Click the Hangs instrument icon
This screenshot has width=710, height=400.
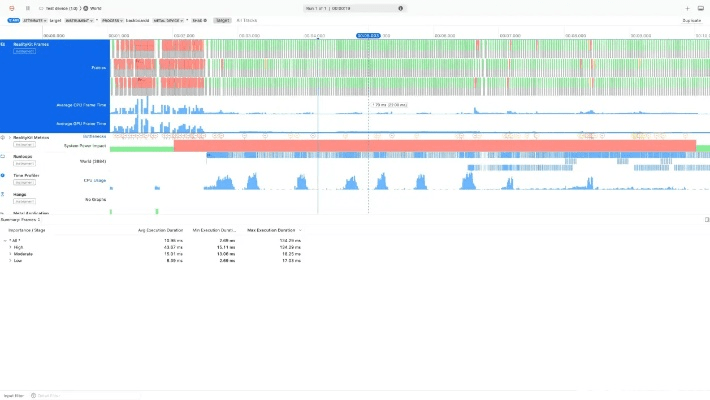coord(4,193)
